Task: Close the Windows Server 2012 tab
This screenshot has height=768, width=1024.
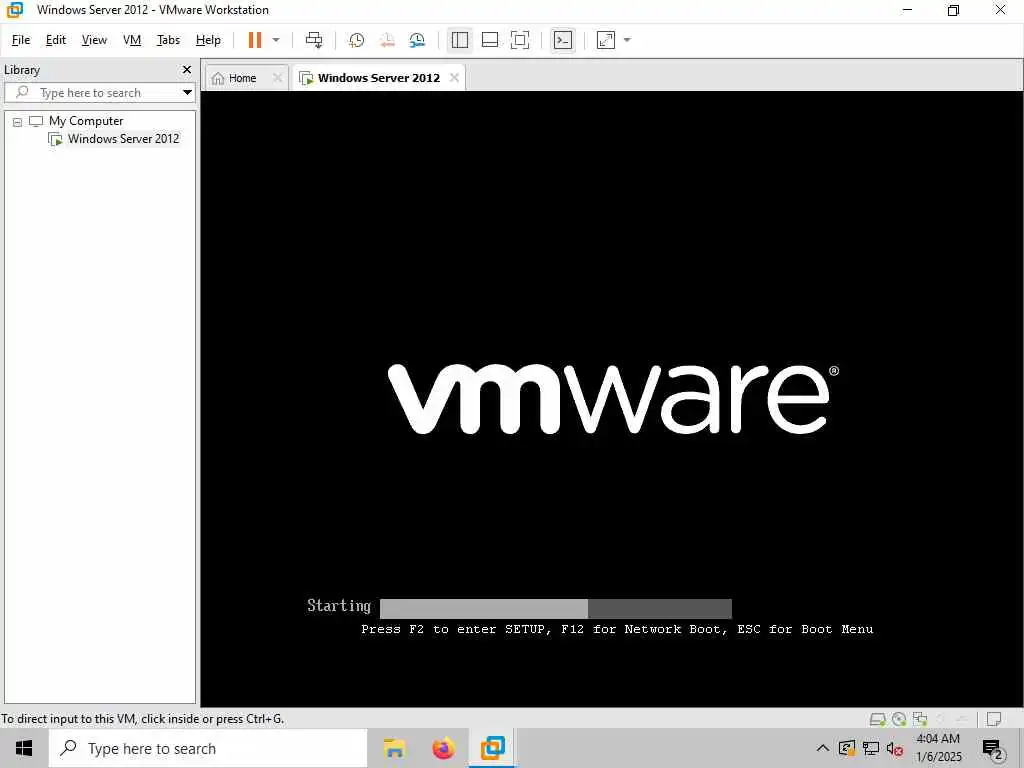Action: pyautogui.click(x=455, y=78)
